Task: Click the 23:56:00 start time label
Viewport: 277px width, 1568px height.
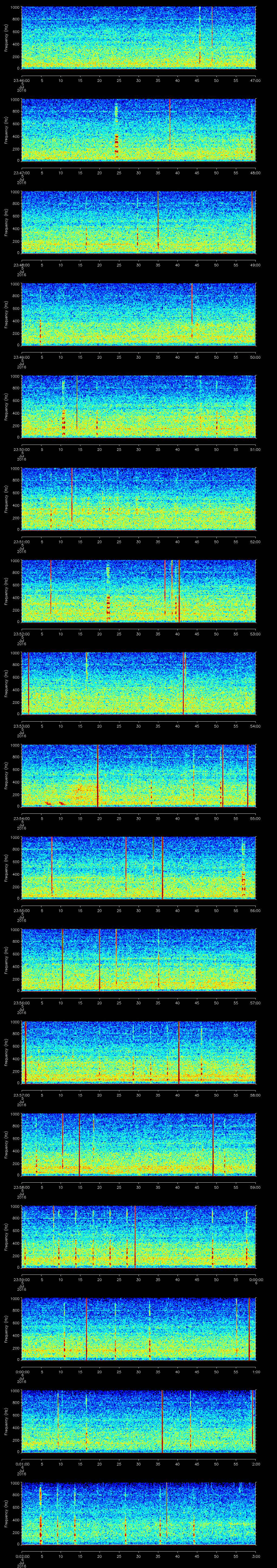Action: tap(22, 1003)
